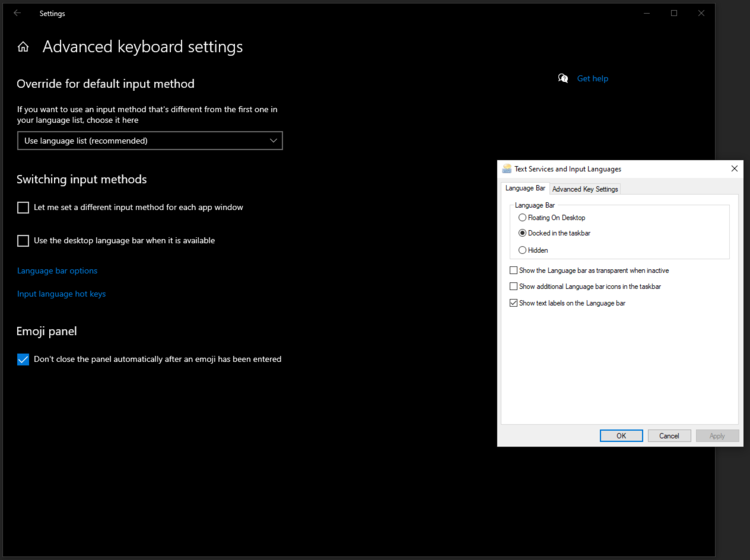Open the default input method dropdown
Image resolution: width=750 pixels, height=560 pixels.
coord(150,141)
